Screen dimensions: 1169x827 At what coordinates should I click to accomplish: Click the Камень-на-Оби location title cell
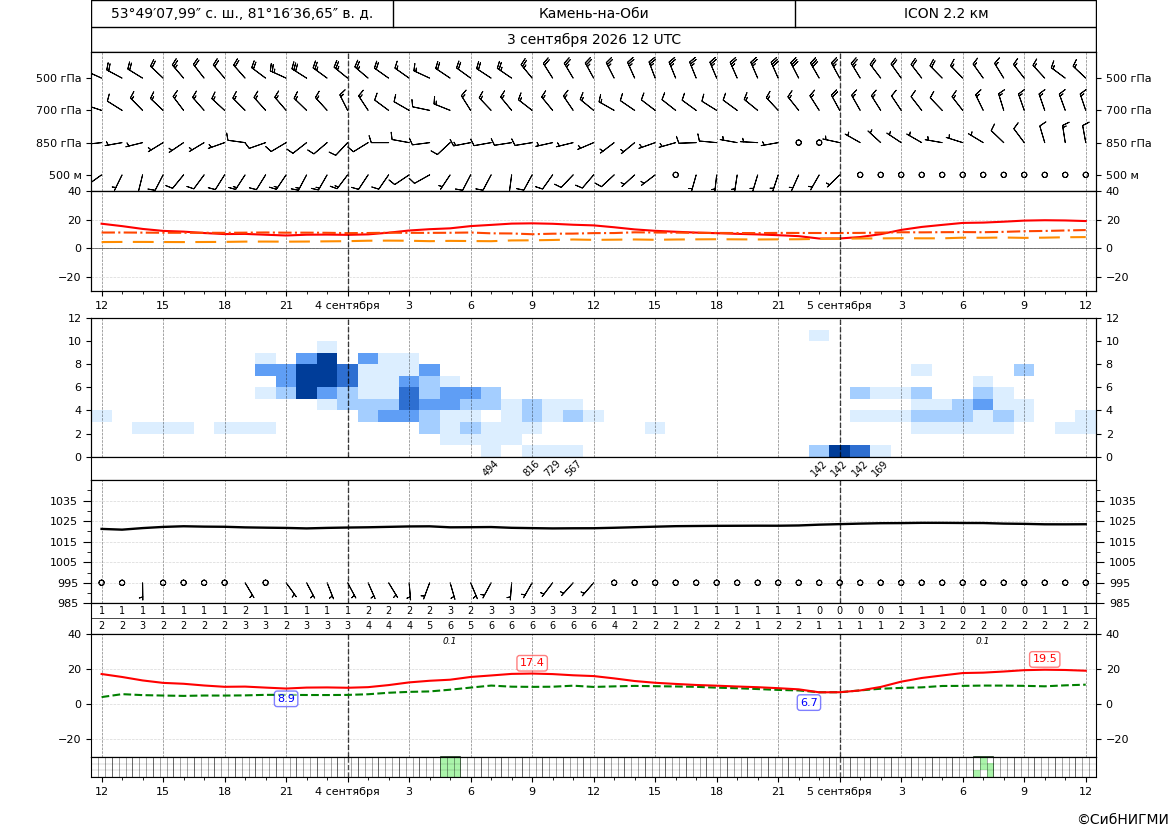tap(594, 13)
